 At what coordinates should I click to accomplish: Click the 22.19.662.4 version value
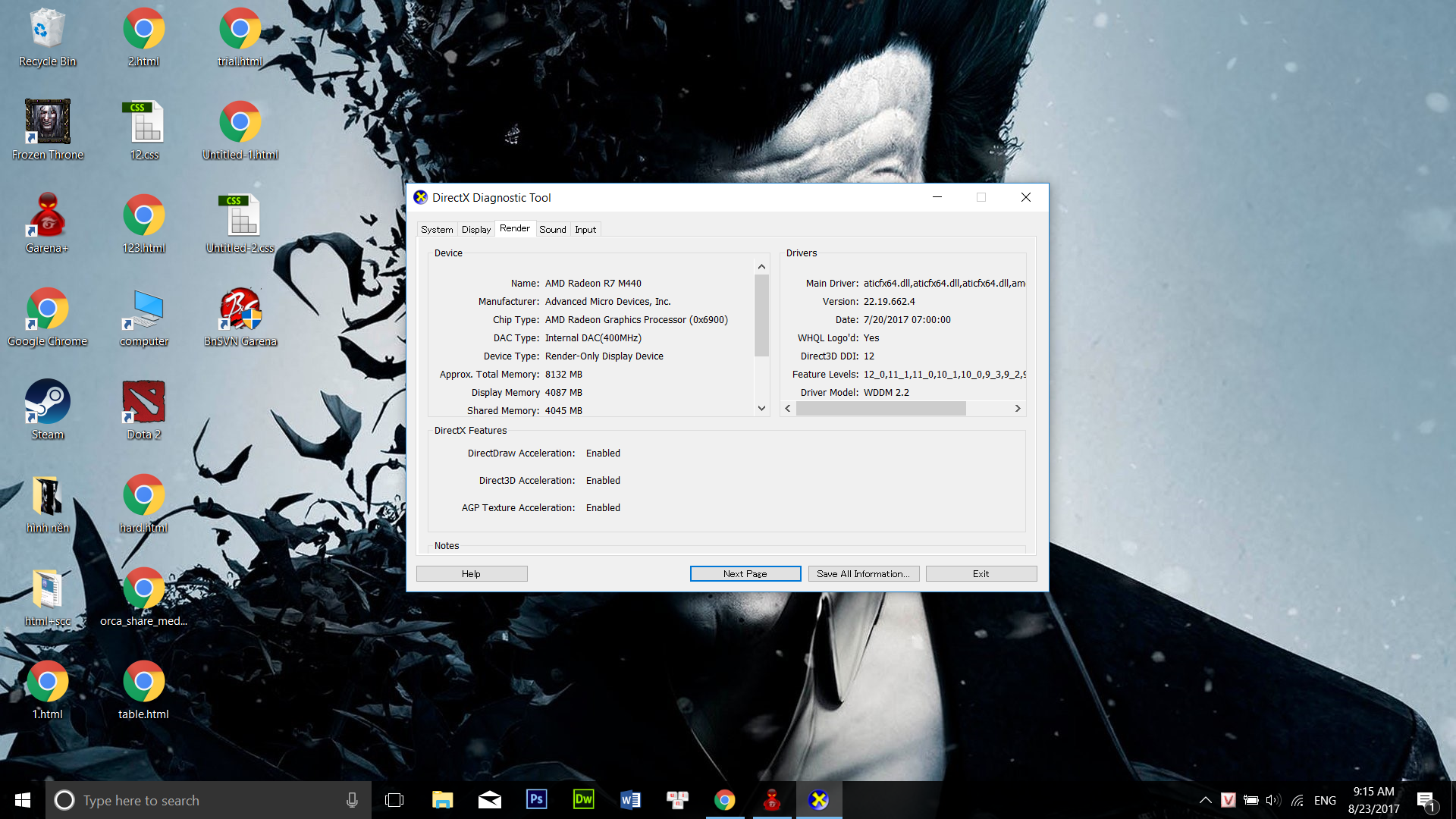pyautogui.click(x=889, y=302)
